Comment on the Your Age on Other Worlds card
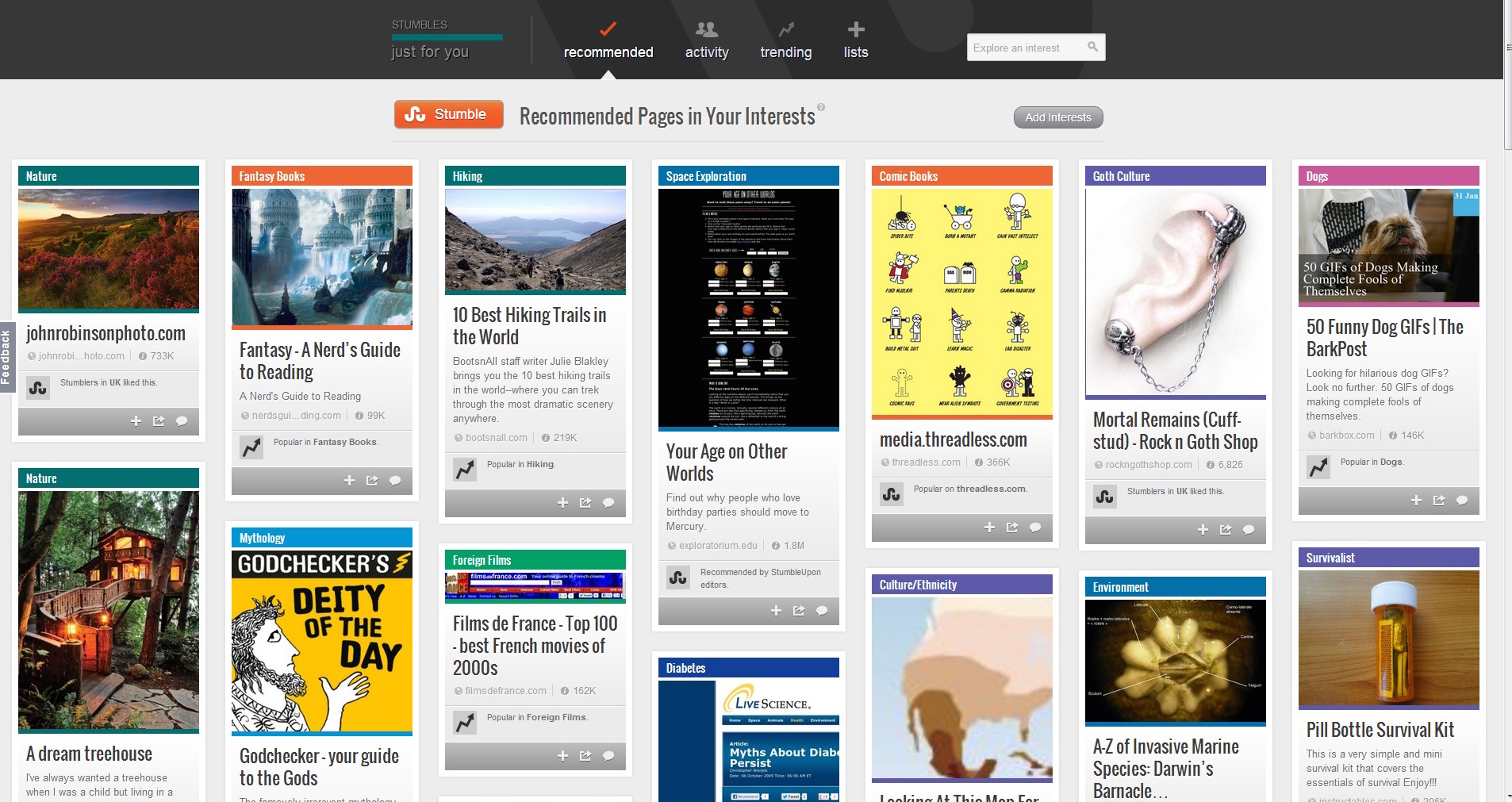Image resolution: width=1512 pixels, height=802 pixels. (x=822, y=611)
